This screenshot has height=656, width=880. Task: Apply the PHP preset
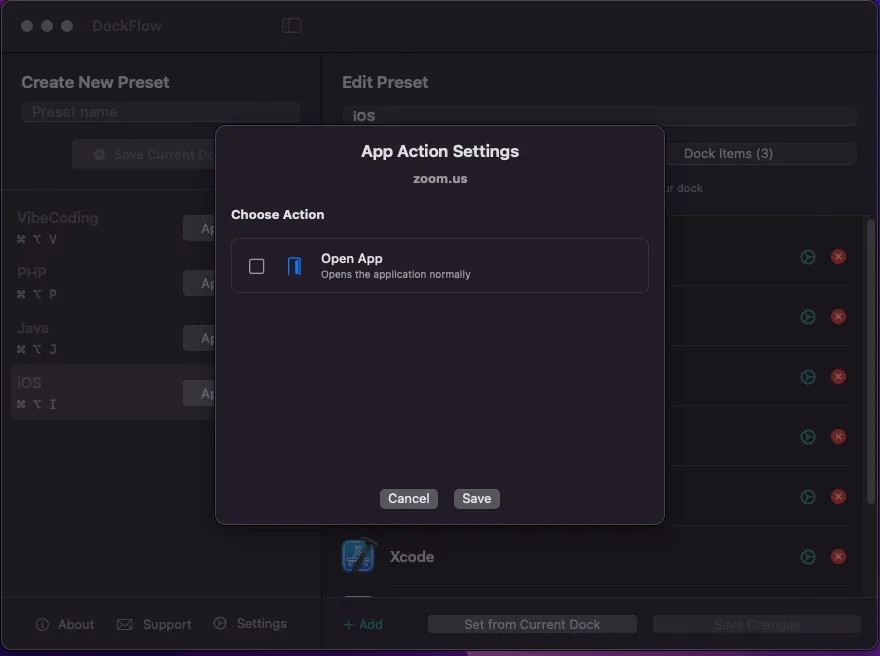click(200, 283)
